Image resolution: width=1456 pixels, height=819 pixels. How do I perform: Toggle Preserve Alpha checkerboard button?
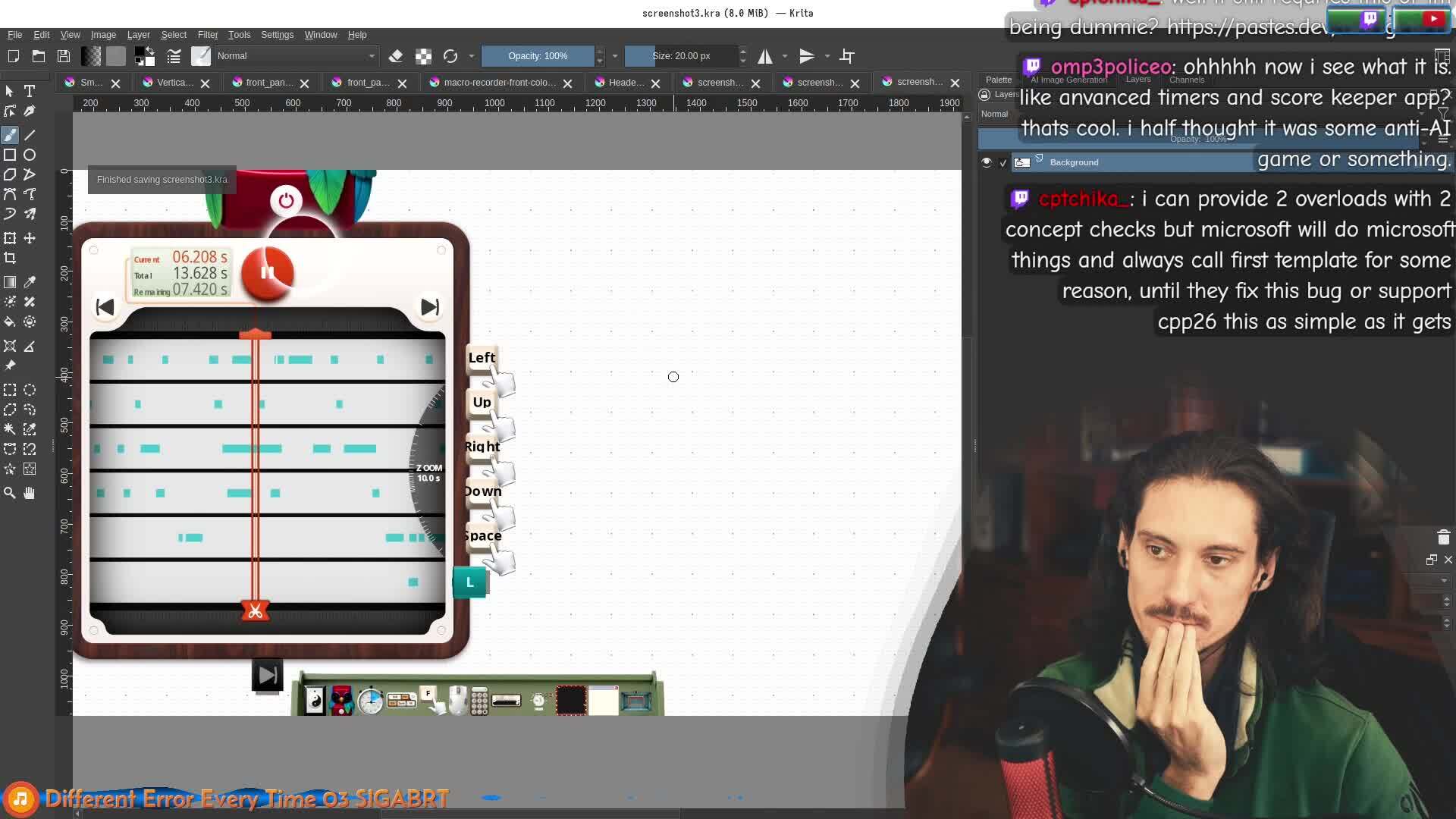pos(423,56)
